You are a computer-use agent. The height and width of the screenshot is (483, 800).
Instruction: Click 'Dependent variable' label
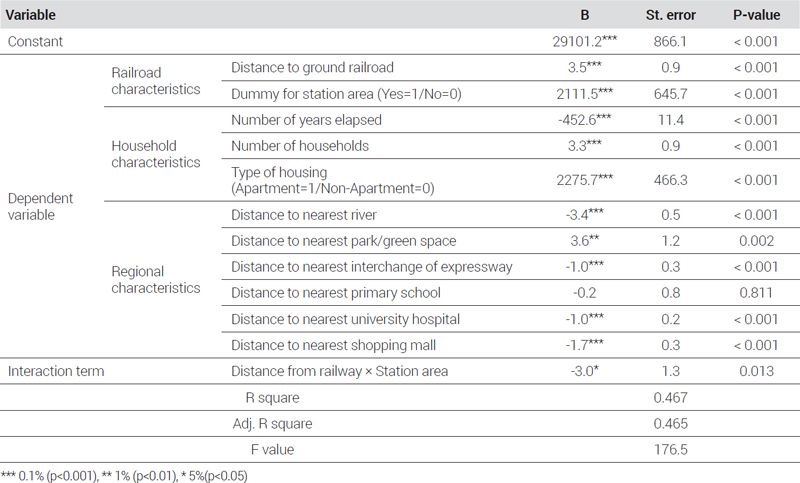tap(40, 206)
